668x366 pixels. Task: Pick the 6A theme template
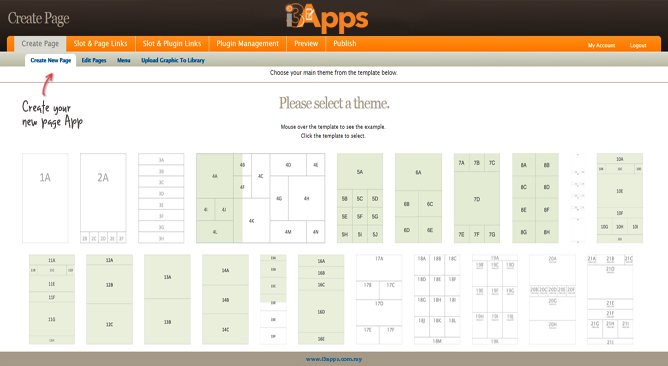(x=418, y=198)
